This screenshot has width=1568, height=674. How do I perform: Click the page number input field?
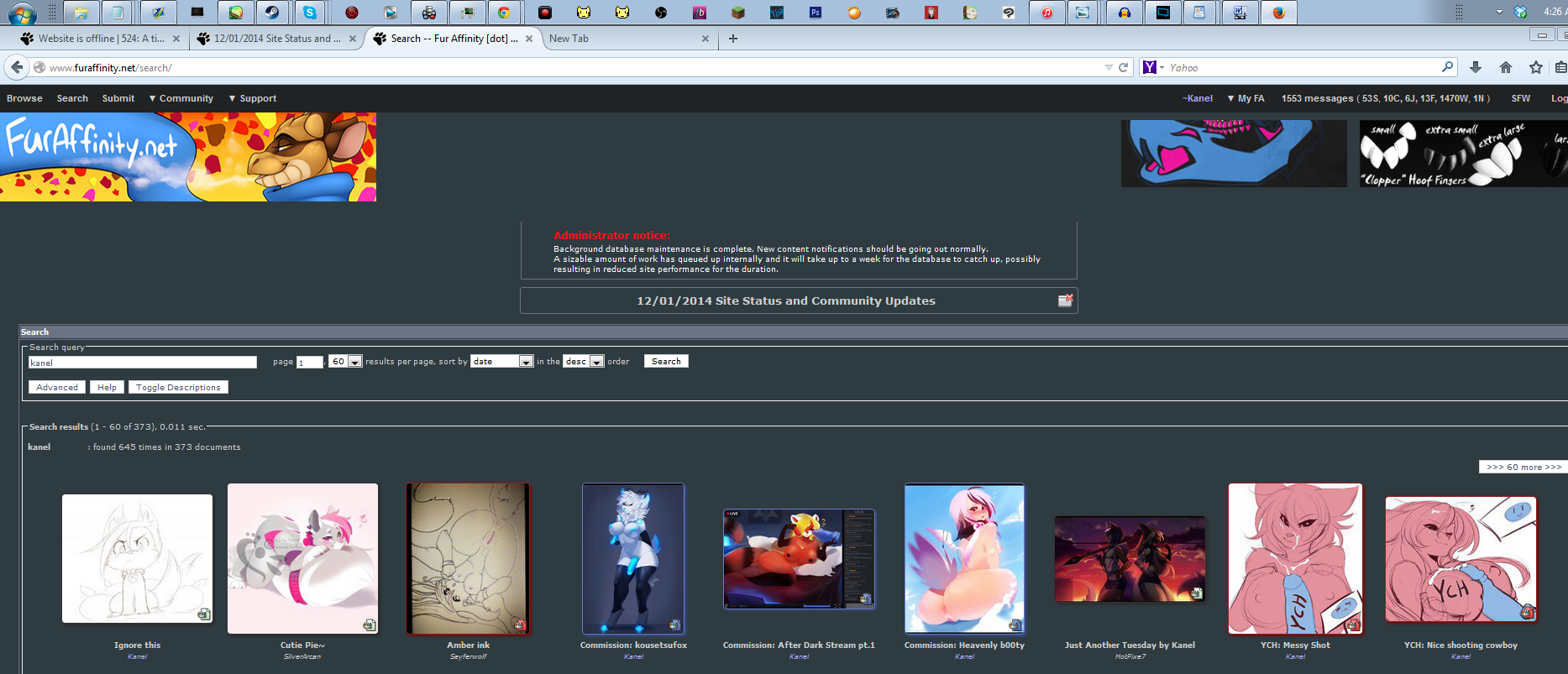coord(310,363)
